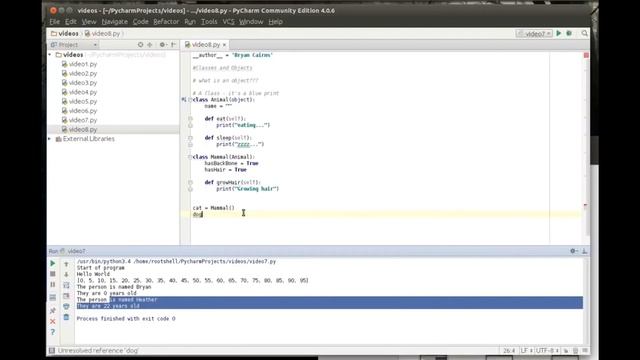640x360 pixels.
Task: Click the Run panel up arrow icon
Action: 67,264
